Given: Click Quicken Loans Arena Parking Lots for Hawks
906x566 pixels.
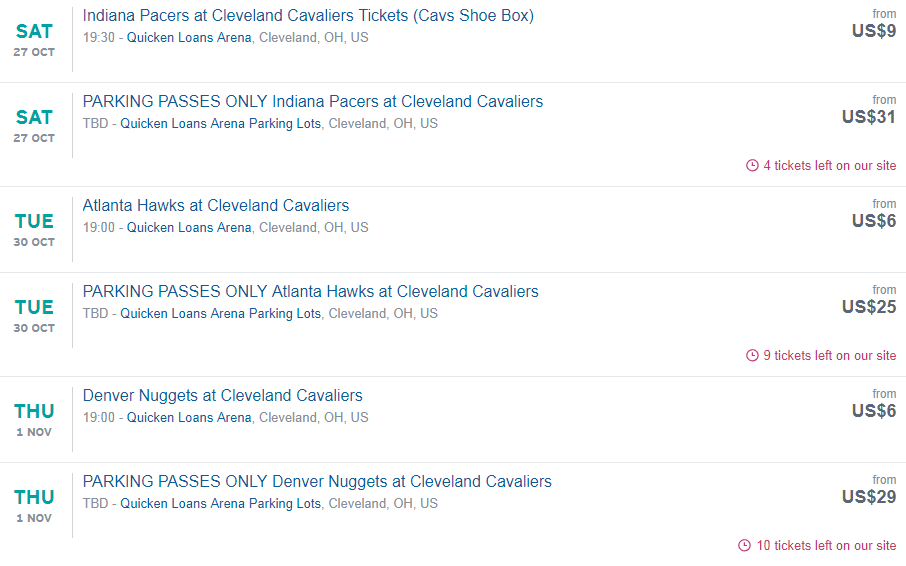Looking at the screenshot, I should [221, 314].
